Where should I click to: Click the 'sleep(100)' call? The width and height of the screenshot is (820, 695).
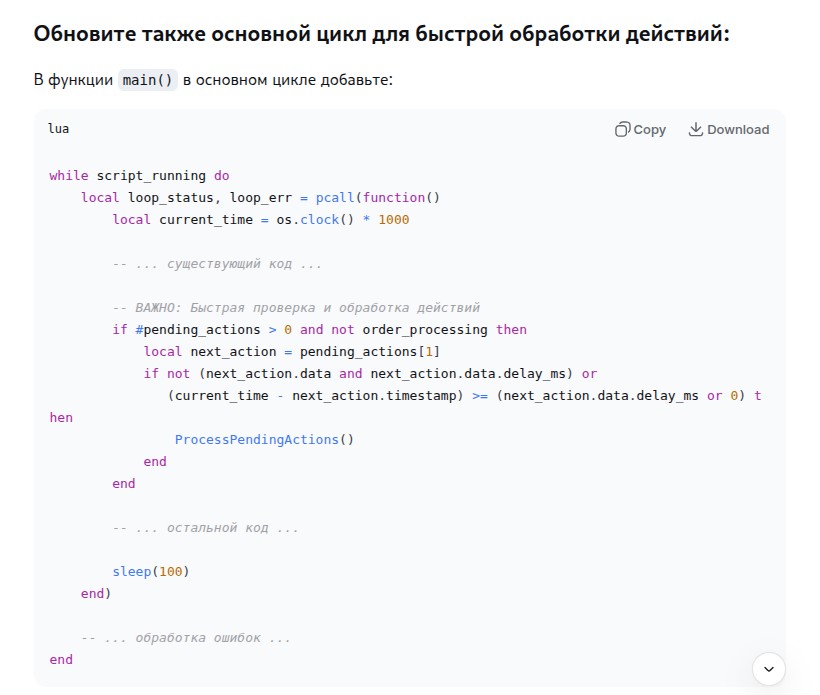(x=150, y=571)
